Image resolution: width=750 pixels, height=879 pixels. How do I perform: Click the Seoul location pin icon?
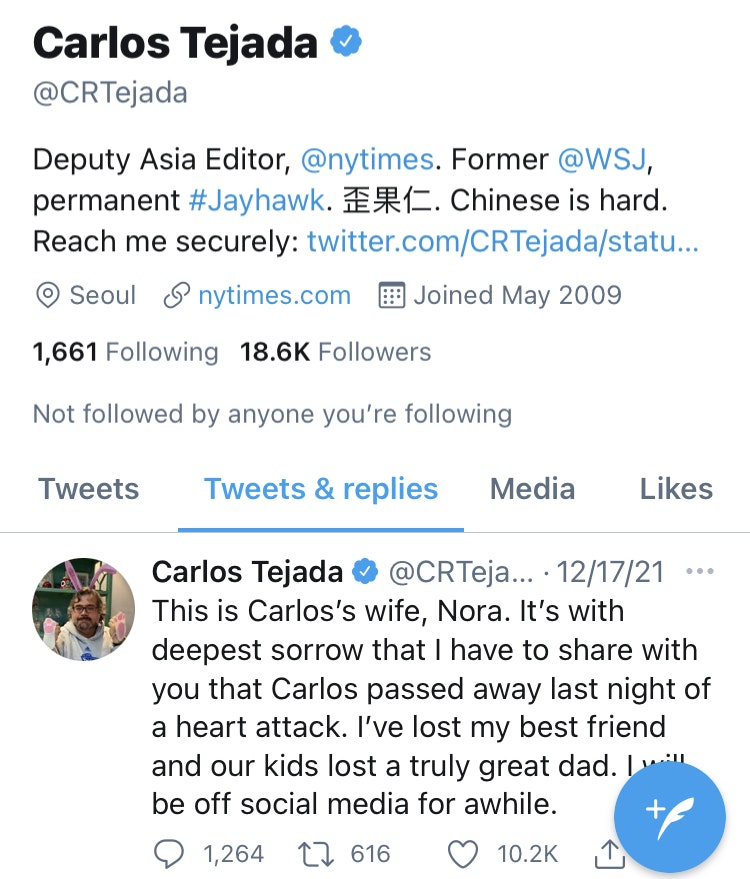coord(46,296)
